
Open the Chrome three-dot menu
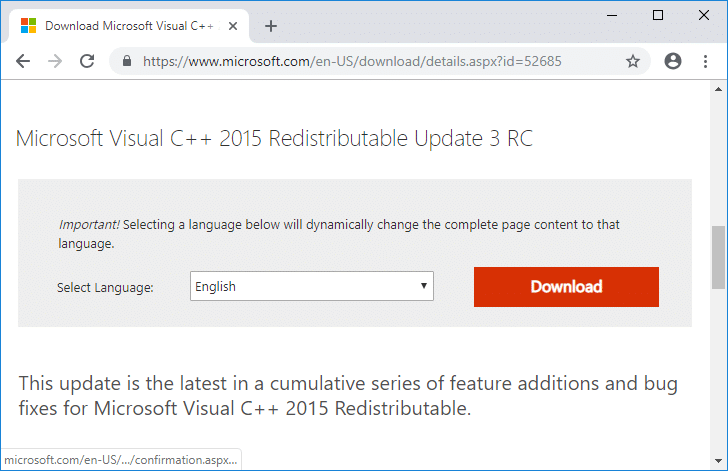click(x=706, y=61)
